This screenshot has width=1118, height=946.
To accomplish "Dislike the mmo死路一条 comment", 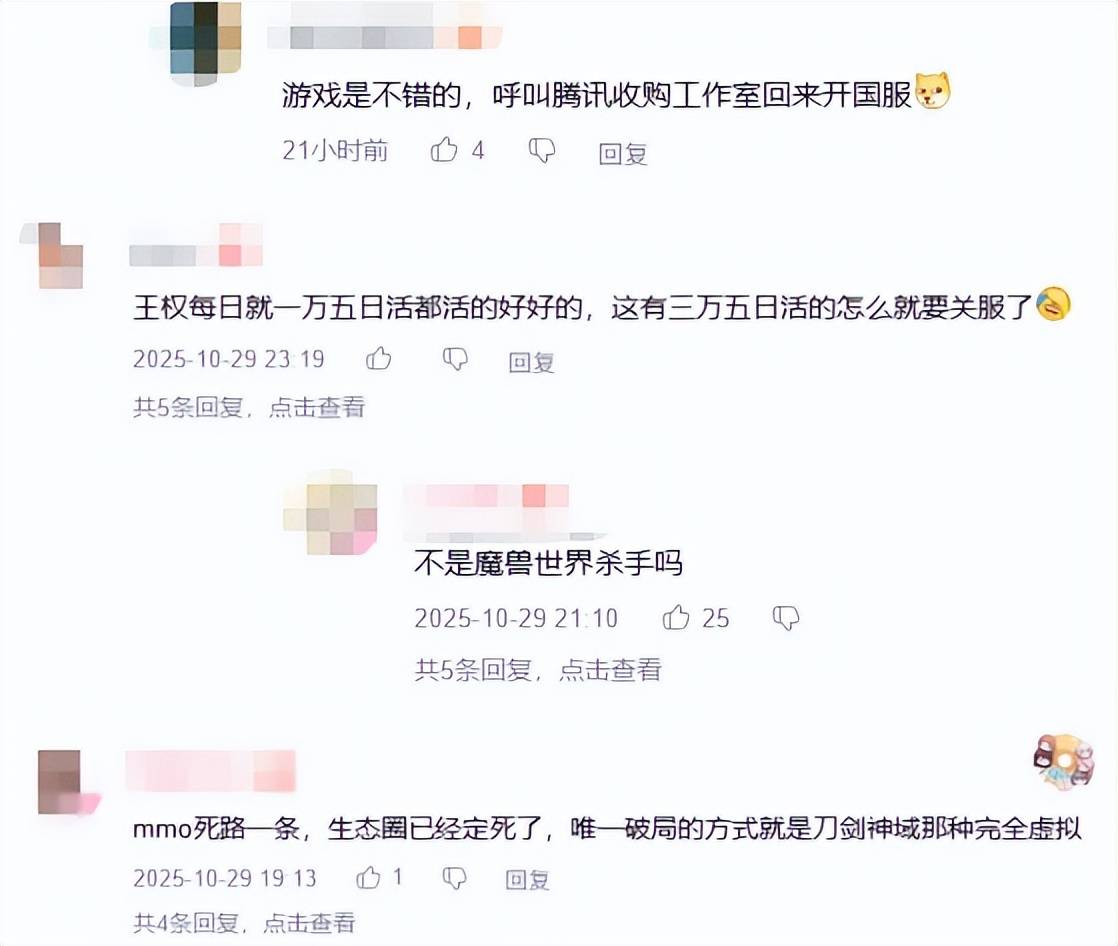I will [x=454, y=878].
